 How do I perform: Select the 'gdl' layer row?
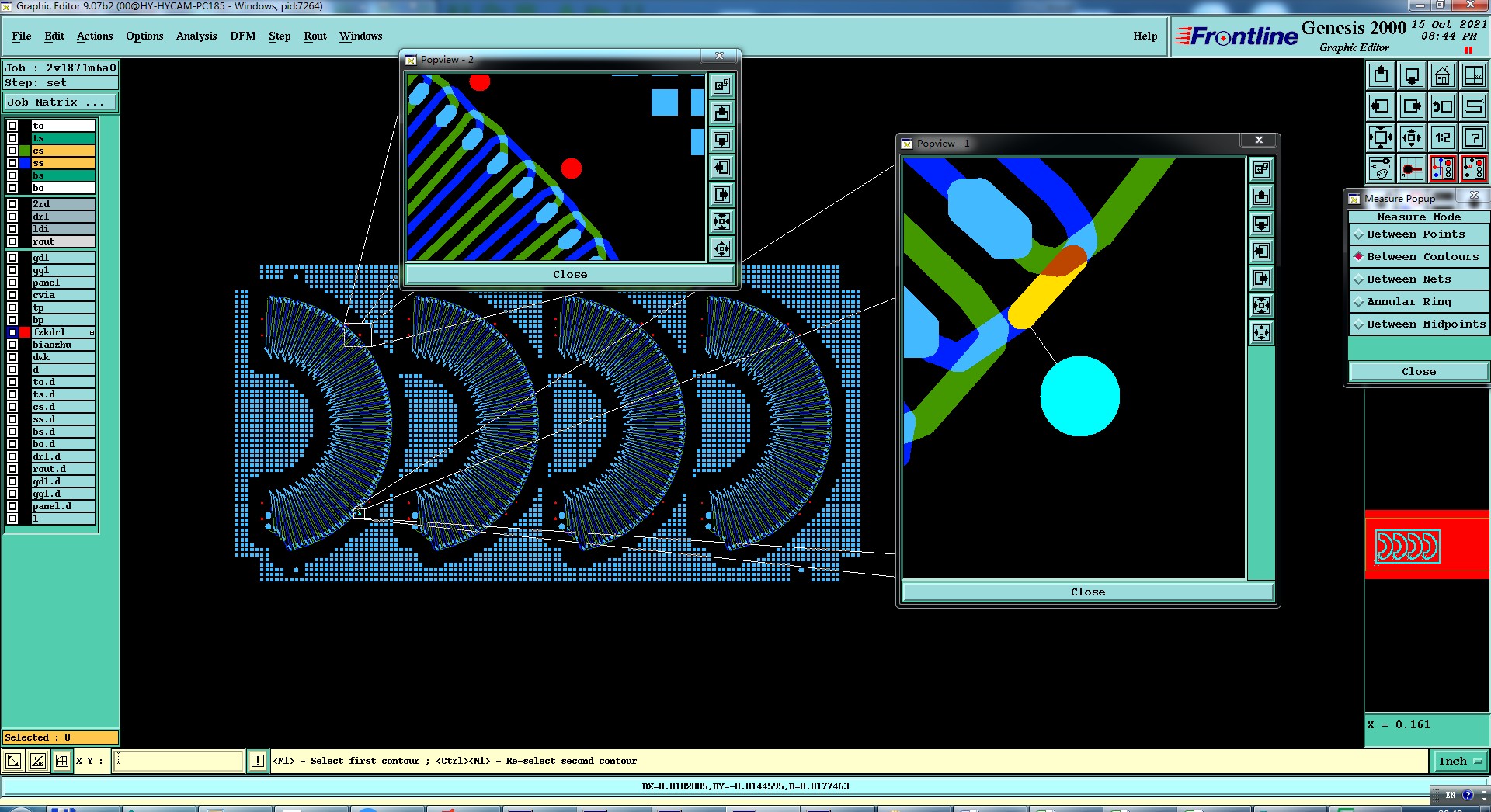(63, 258)
